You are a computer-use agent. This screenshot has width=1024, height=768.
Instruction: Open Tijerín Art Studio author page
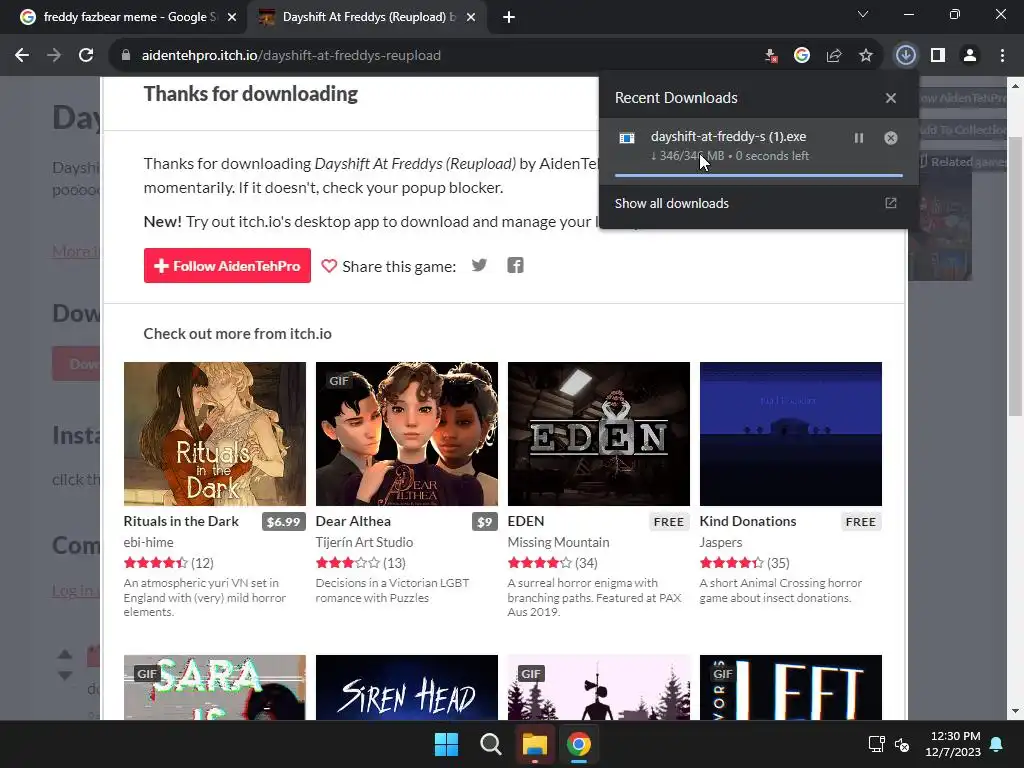(364, 542)
